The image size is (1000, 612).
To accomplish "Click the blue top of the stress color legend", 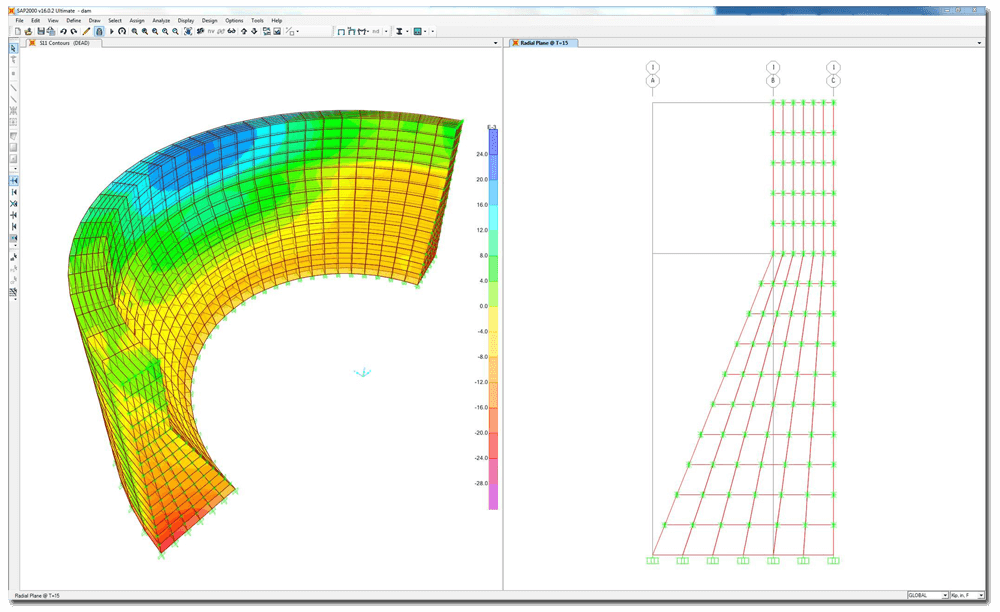I will tap(493, 140).
